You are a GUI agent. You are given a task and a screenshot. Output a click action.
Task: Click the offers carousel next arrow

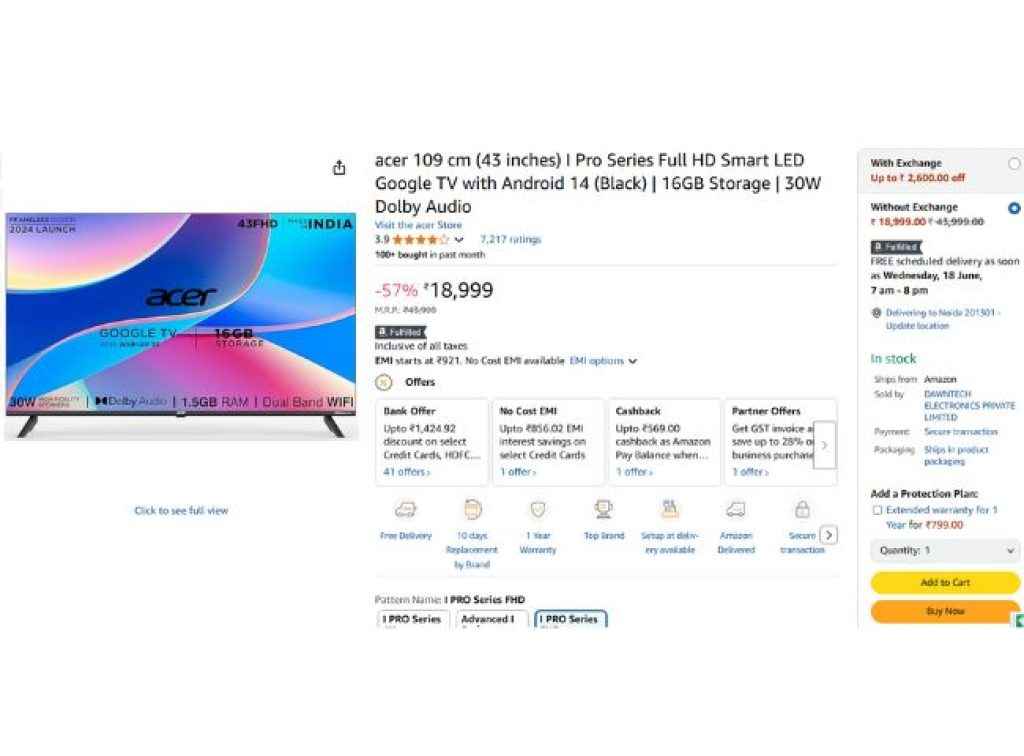pos(824,445)
